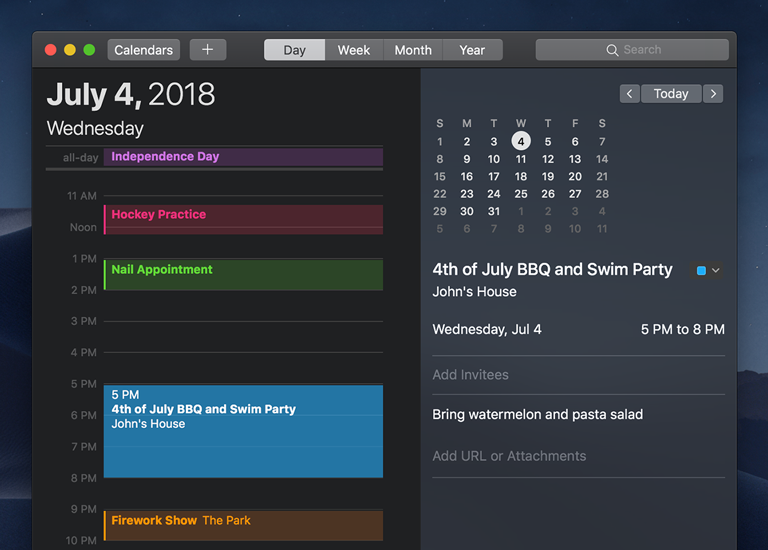The image size is (768, 550).
Task: Select July 13 in mini calendar
Action: click(x=575, y=159)
